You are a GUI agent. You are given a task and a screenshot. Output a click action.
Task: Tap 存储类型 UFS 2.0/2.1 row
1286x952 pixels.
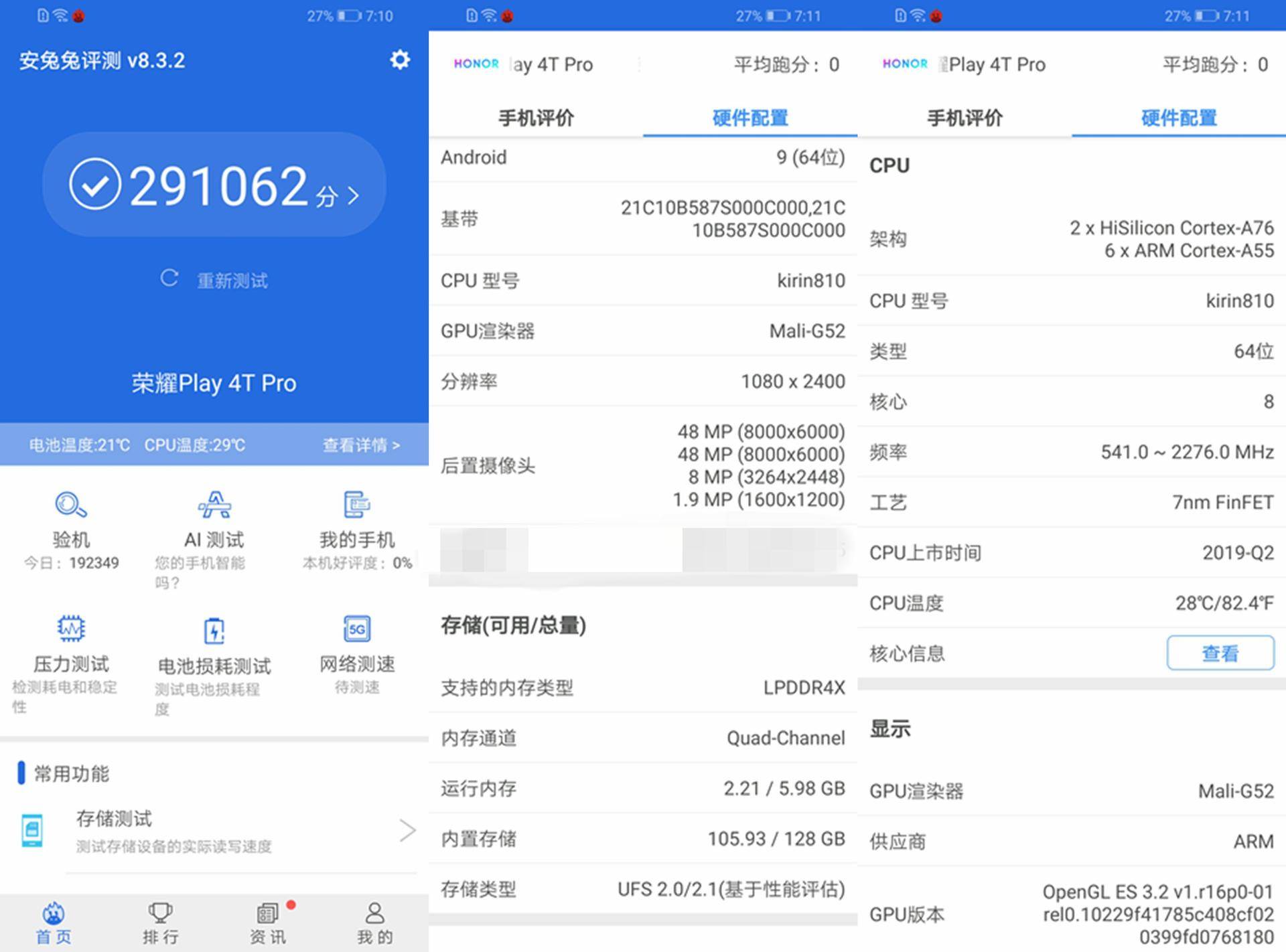coord(643,889)
